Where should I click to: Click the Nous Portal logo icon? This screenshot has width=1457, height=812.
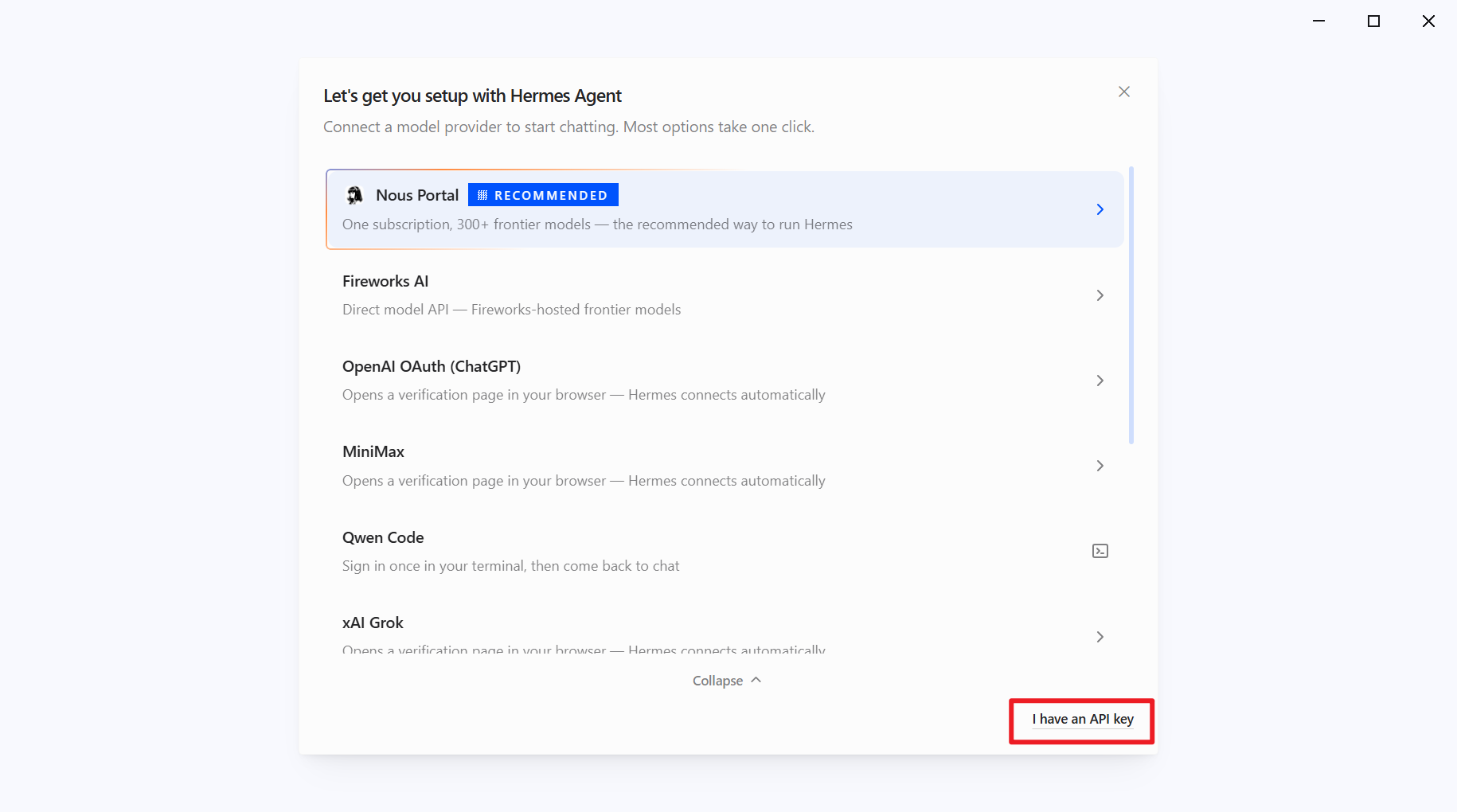click(x=355, y=195)
